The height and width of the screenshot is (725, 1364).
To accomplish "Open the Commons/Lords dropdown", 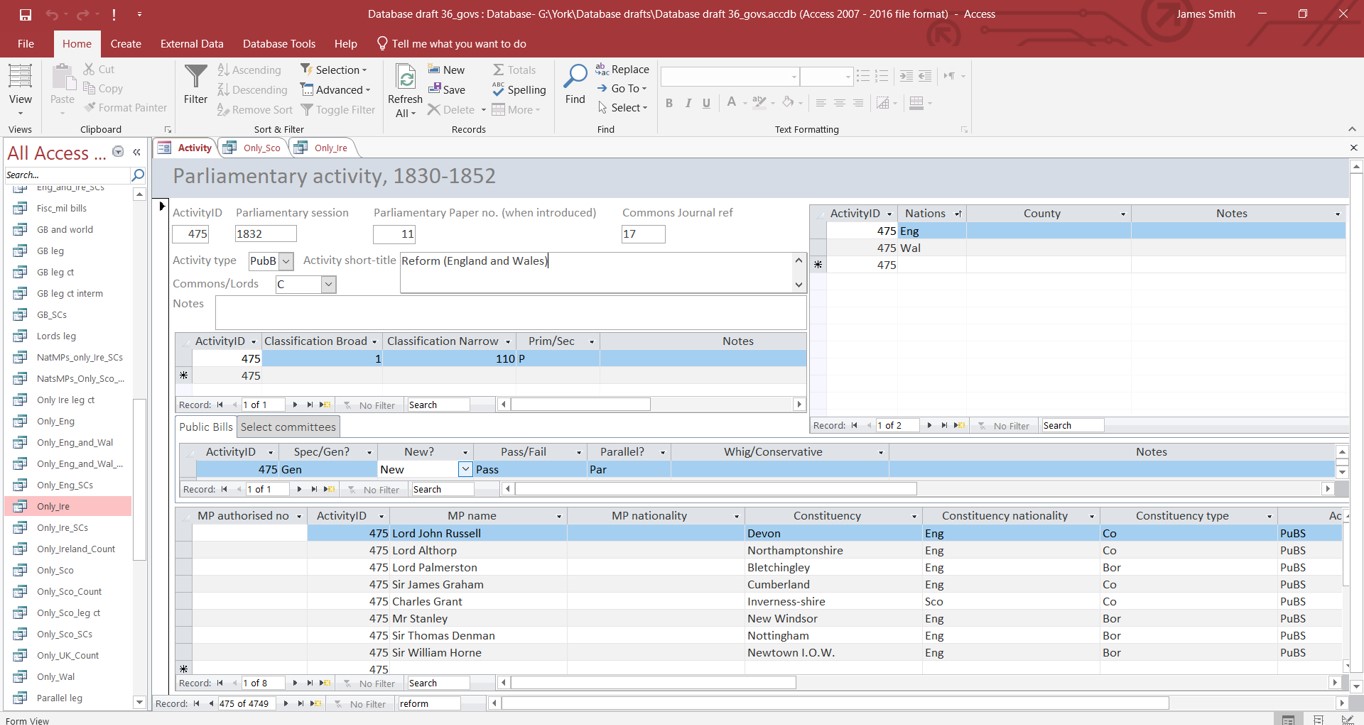I will click(x=328, y=285).
